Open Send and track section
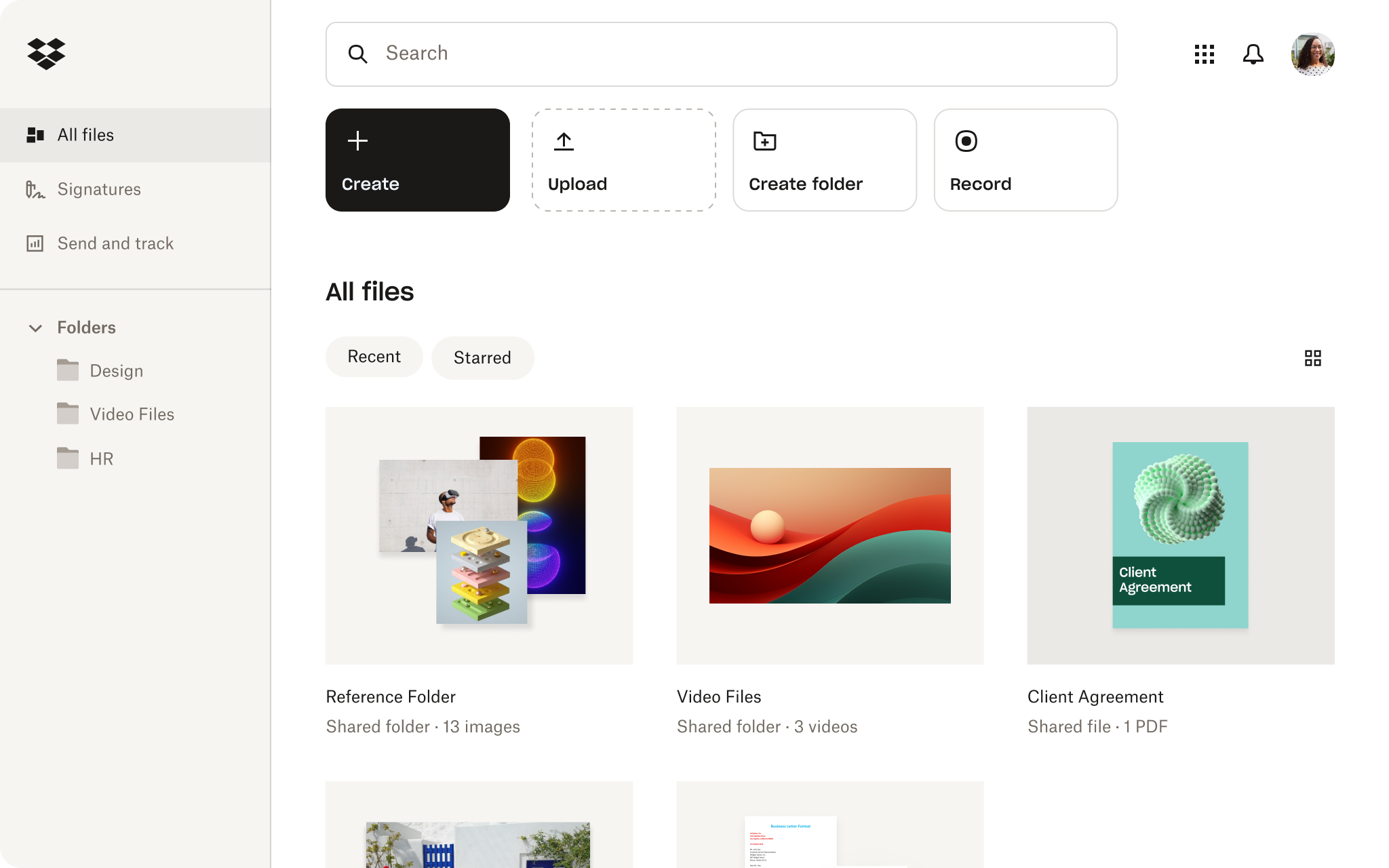This screenshot has height=868, width=1389. tap(116, 243)
